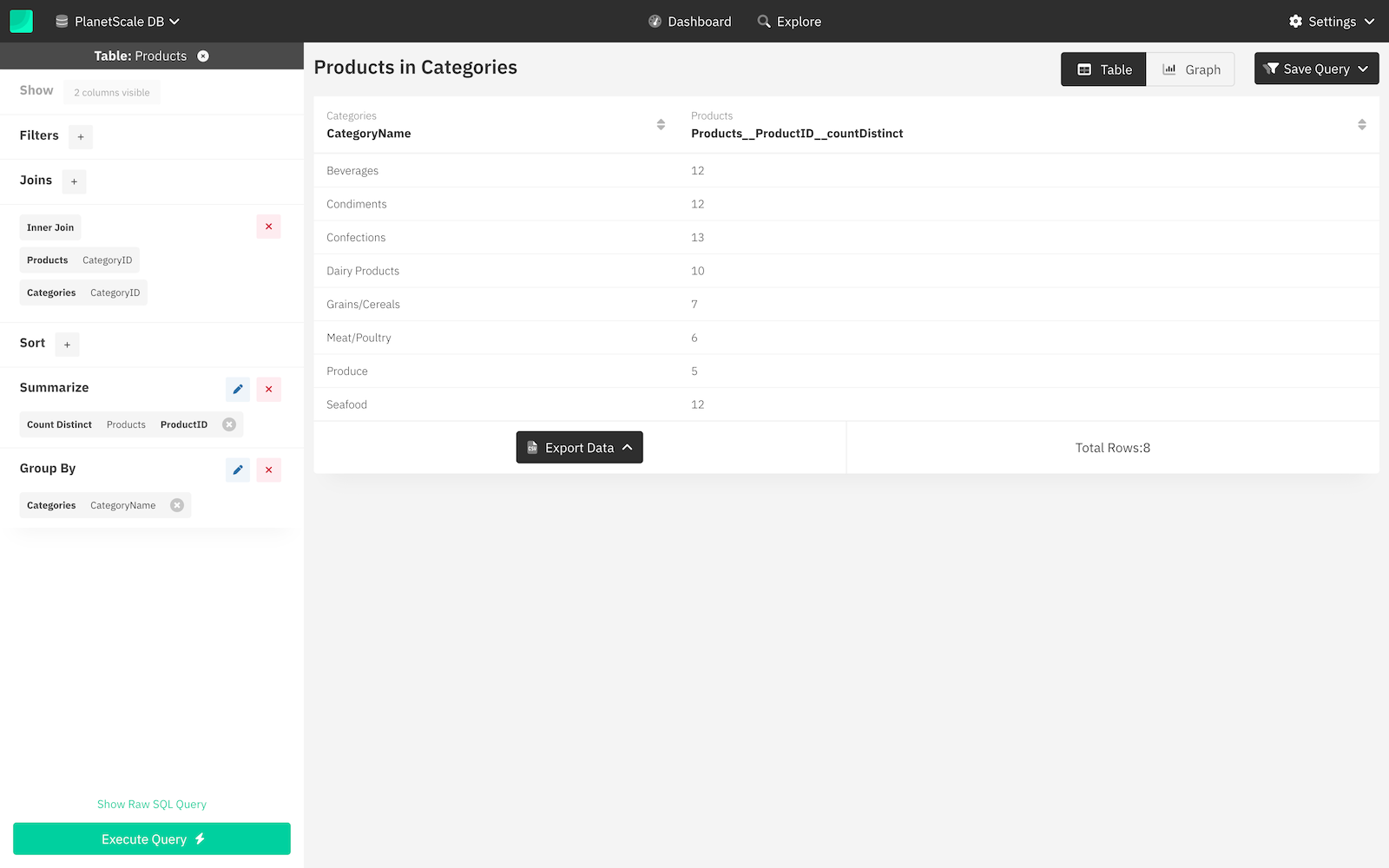The height and width of the screenshot is (868, 1389).
Task: Remove the Inner Join with red X icon
Action: pos(268,227)
